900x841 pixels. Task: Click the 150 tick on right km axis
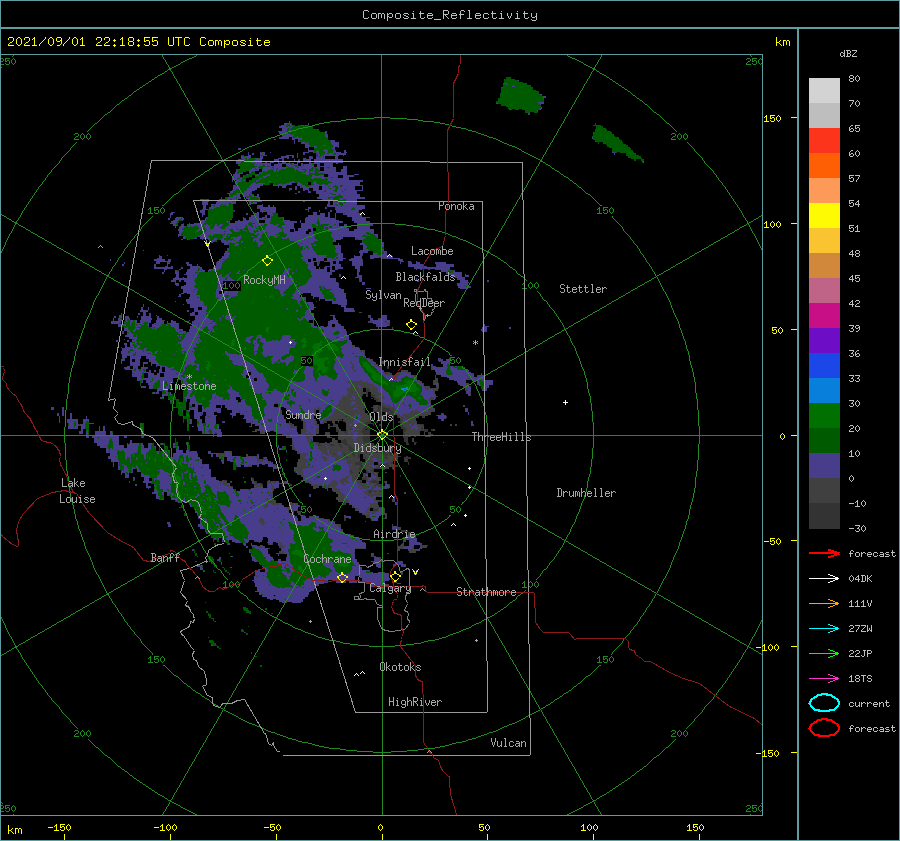(x=773, y=118)
